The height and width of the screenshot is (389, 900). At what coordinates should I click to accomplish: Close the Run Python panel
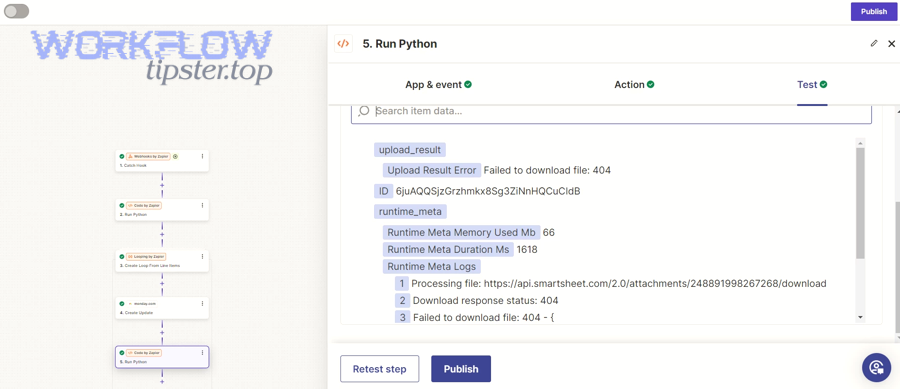(x=891, y=44)
